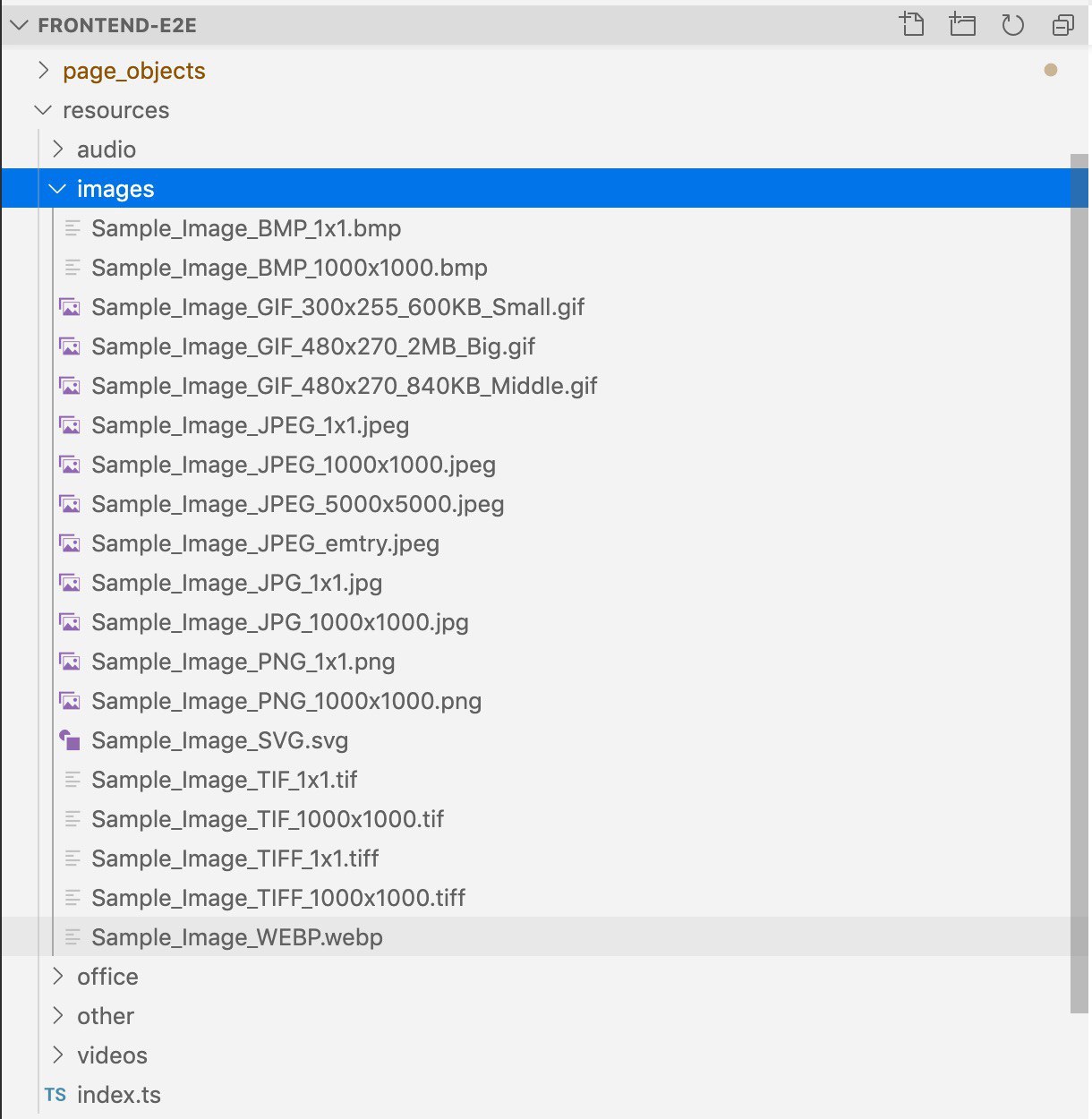Image resolution: width=1092 pixels, height=1119 pixels.
Task: Refresh the explorer tree
Action: point(1012,24)
